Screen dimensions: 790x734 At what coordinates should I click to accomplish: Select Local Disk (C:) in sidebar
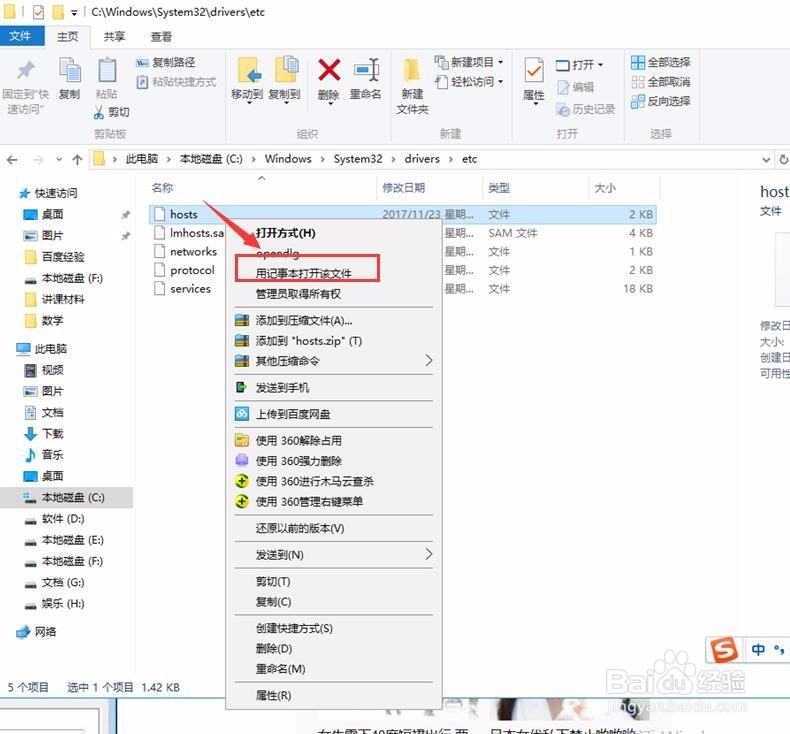tap(67, 497)
